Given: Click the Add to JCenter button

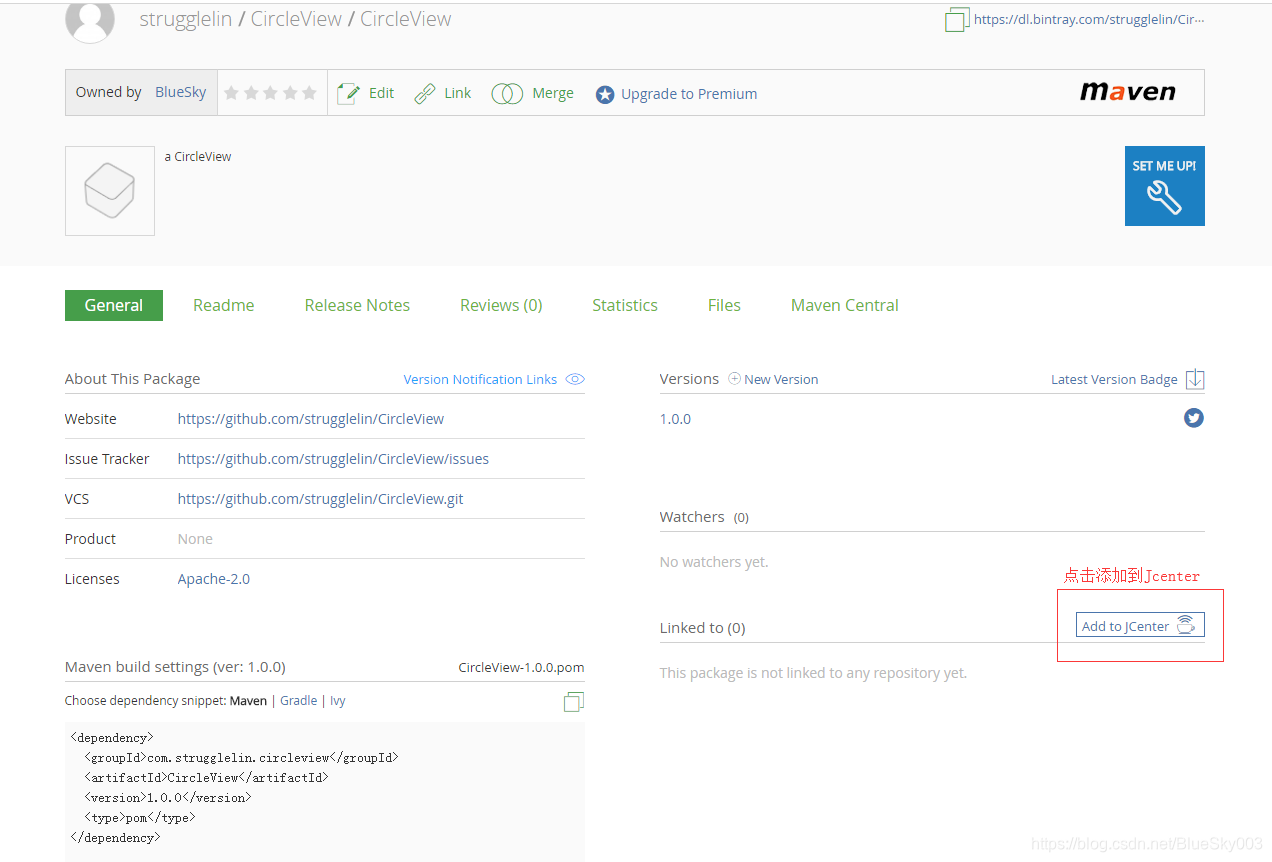Looking at the screenshot, I should (x=1140, y=625).
